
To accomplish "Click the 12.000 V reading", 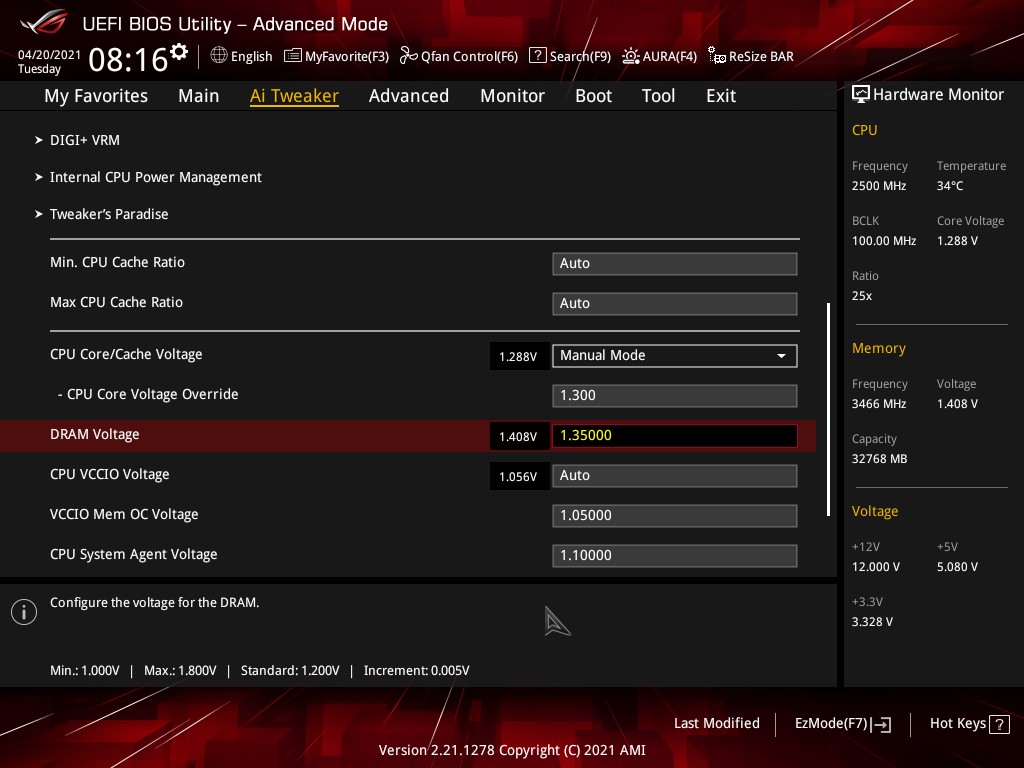I will pos(876,566).
